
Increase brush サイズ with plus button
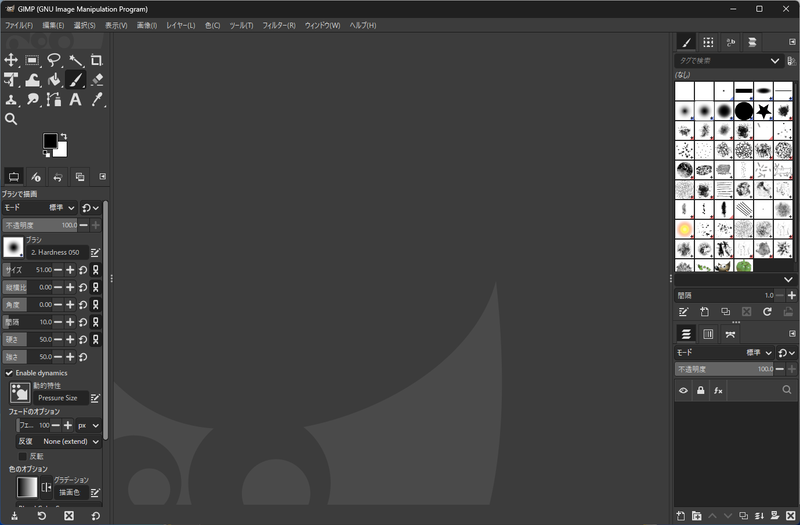tap(70, 270)
